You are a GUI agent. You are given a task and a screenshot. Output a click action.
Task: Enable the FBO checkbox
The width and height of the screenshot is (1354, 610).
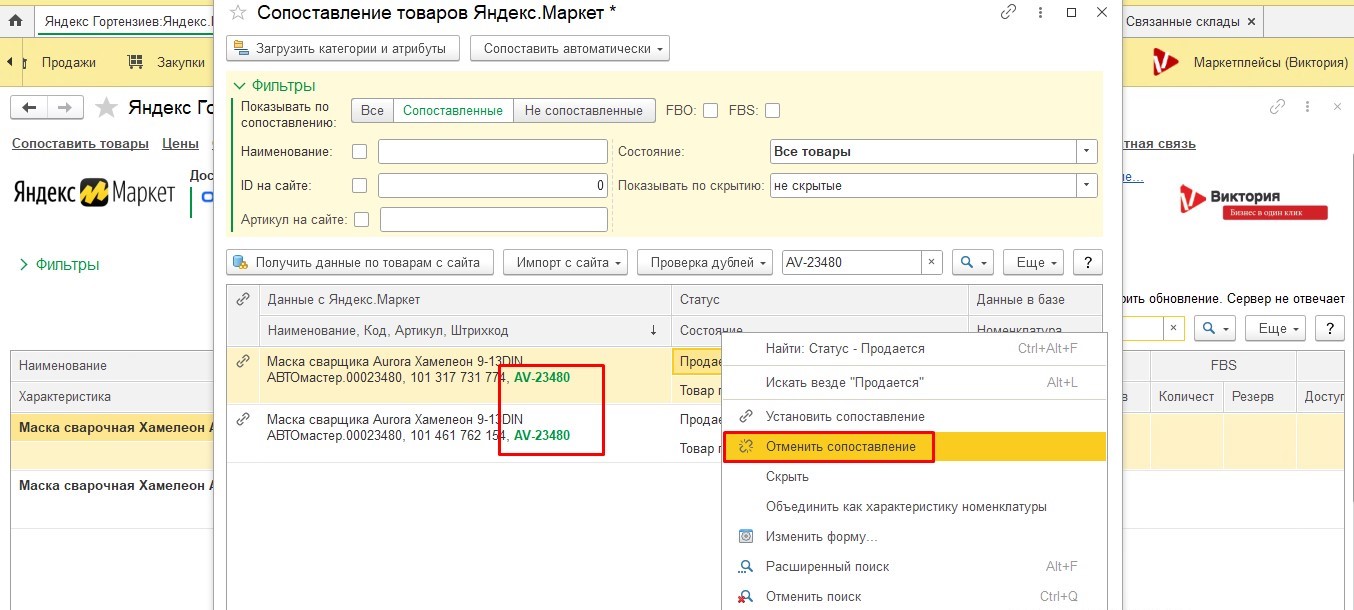point(710,111)
